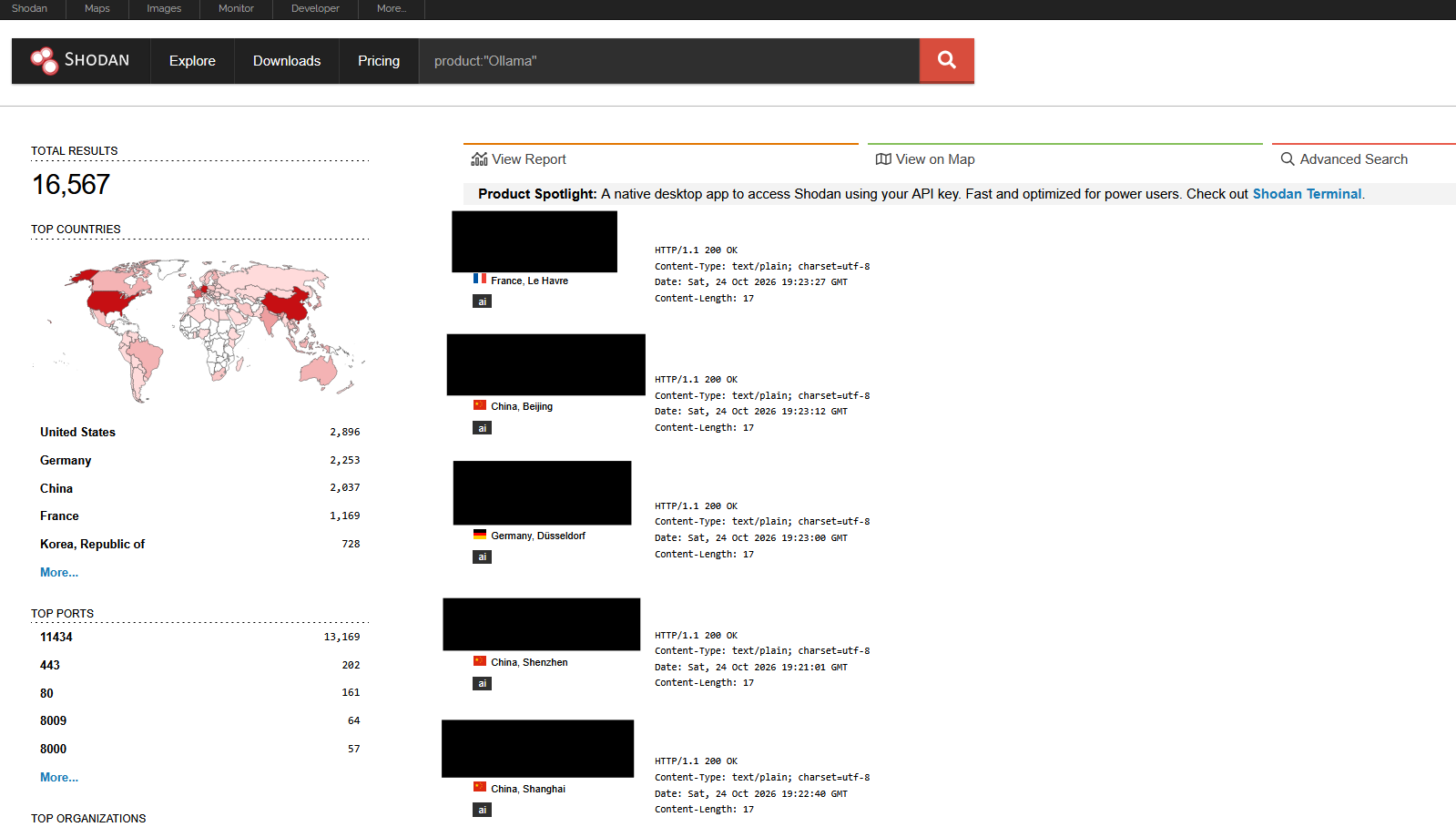Click the China flag for Shanghai

(480, 787)
